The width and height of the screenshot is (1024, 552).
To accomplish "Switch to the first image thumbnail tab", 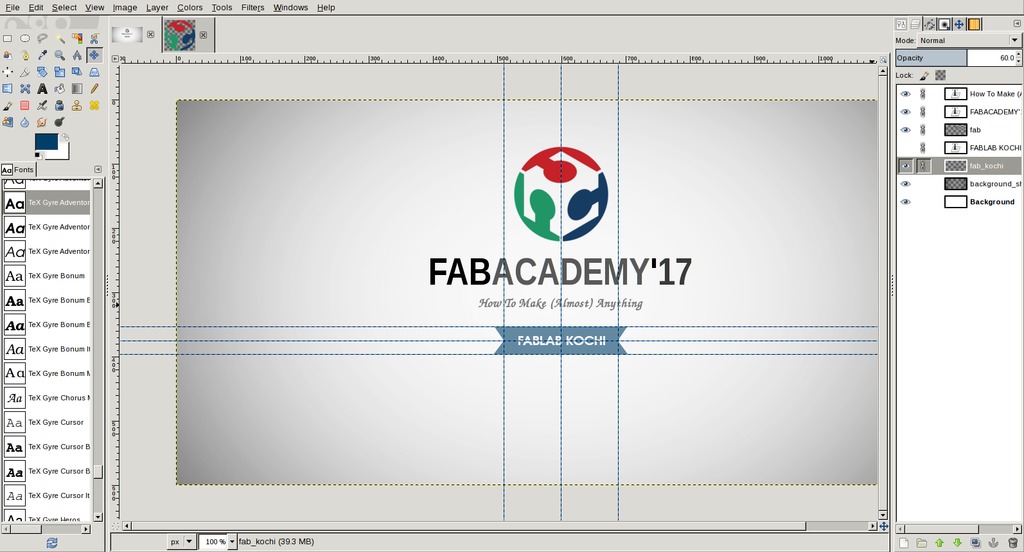I will 127,34.
